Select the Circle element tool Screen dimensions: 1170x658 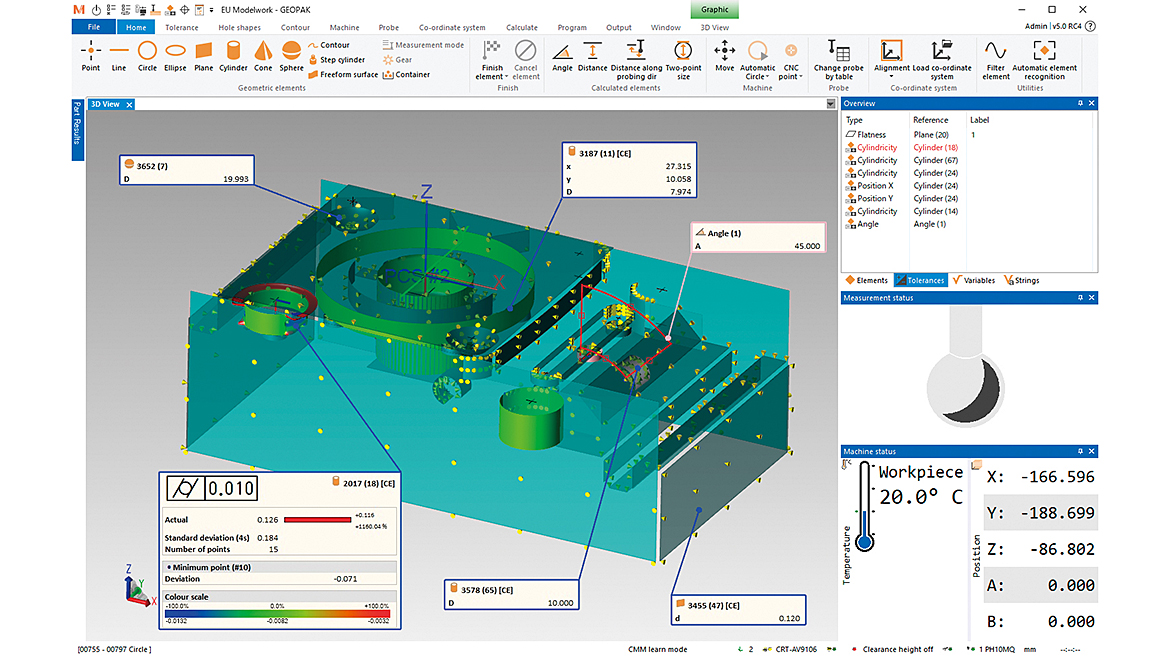tap(147, 57)
